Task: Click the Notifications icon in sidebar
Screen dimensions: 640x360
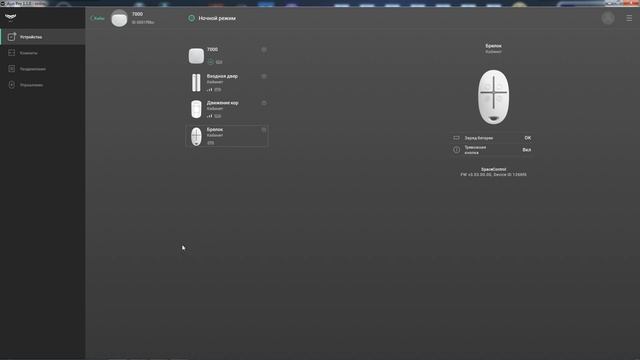Action: pyautogui.click(x=12, y=69)
